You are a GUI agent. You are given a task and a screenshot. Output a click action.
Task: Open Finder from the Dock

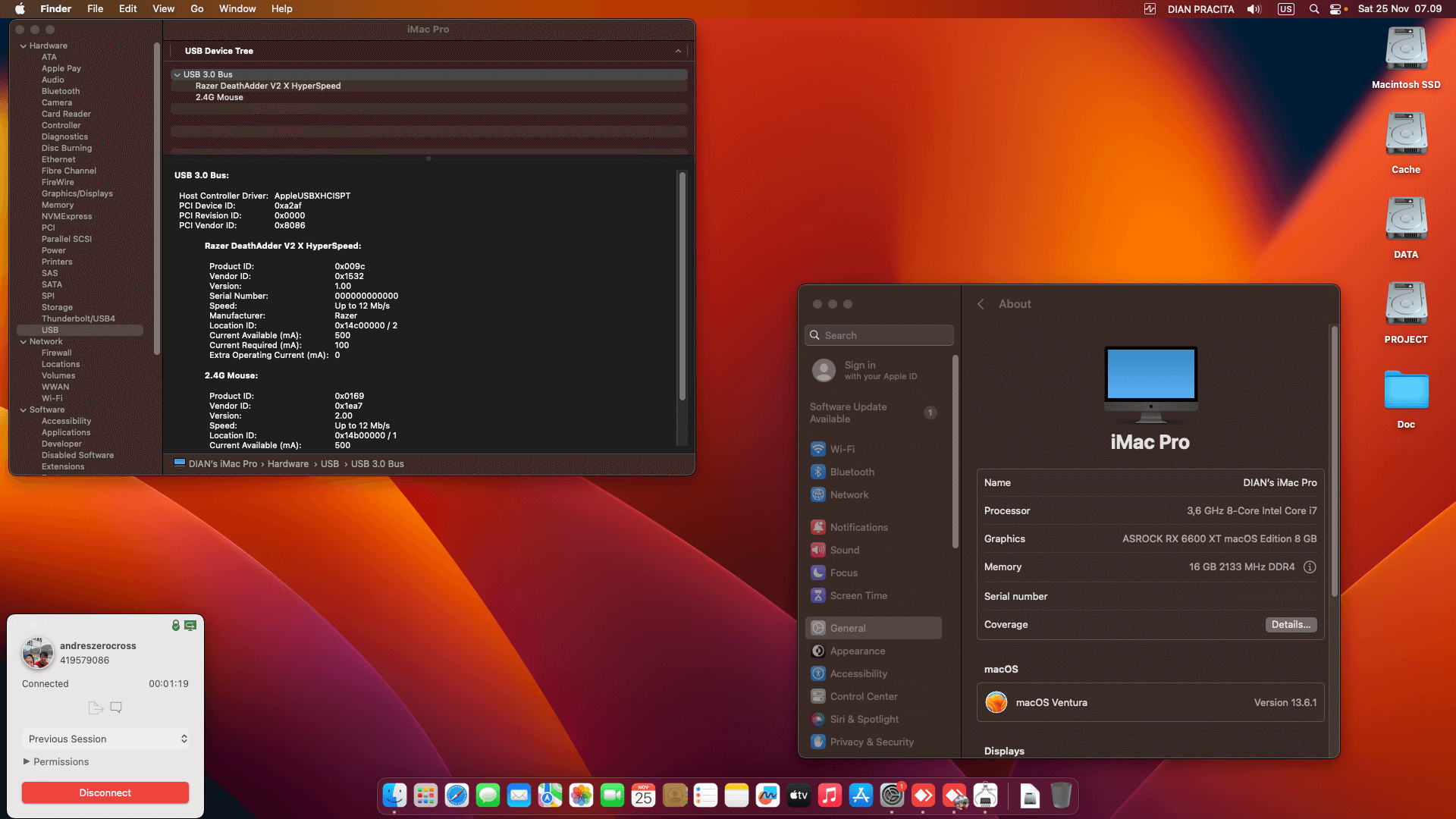(x=394, y=795)
